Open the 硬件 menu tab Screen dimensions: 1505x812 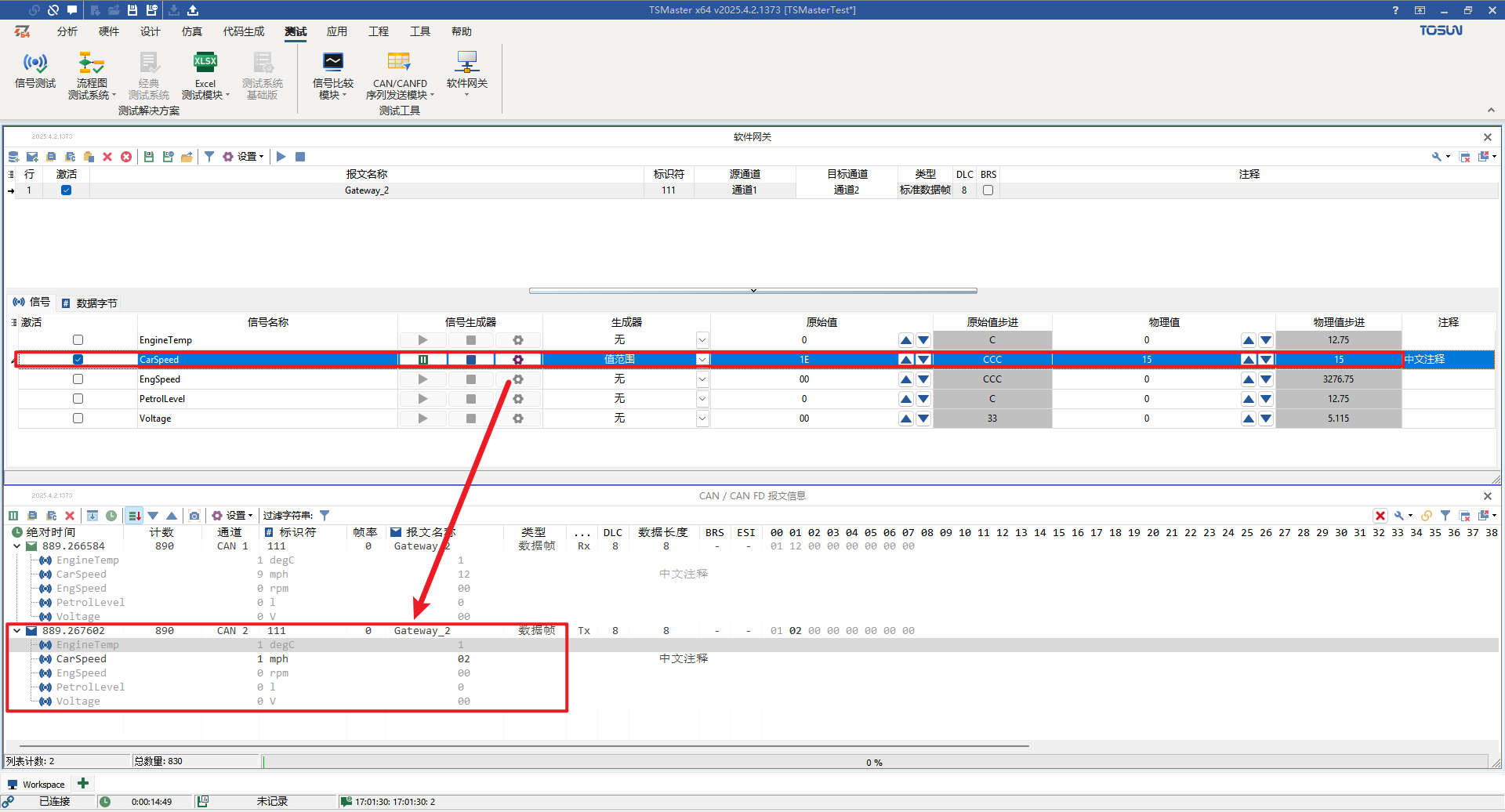click(x=109, y=31)
